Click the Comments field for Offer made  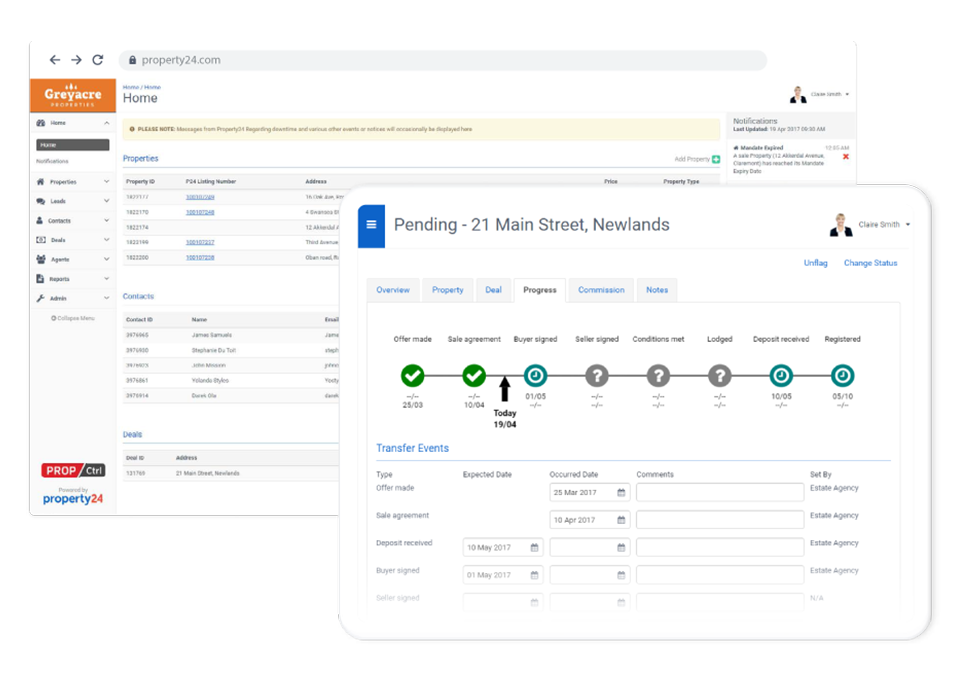pos(719,491)
